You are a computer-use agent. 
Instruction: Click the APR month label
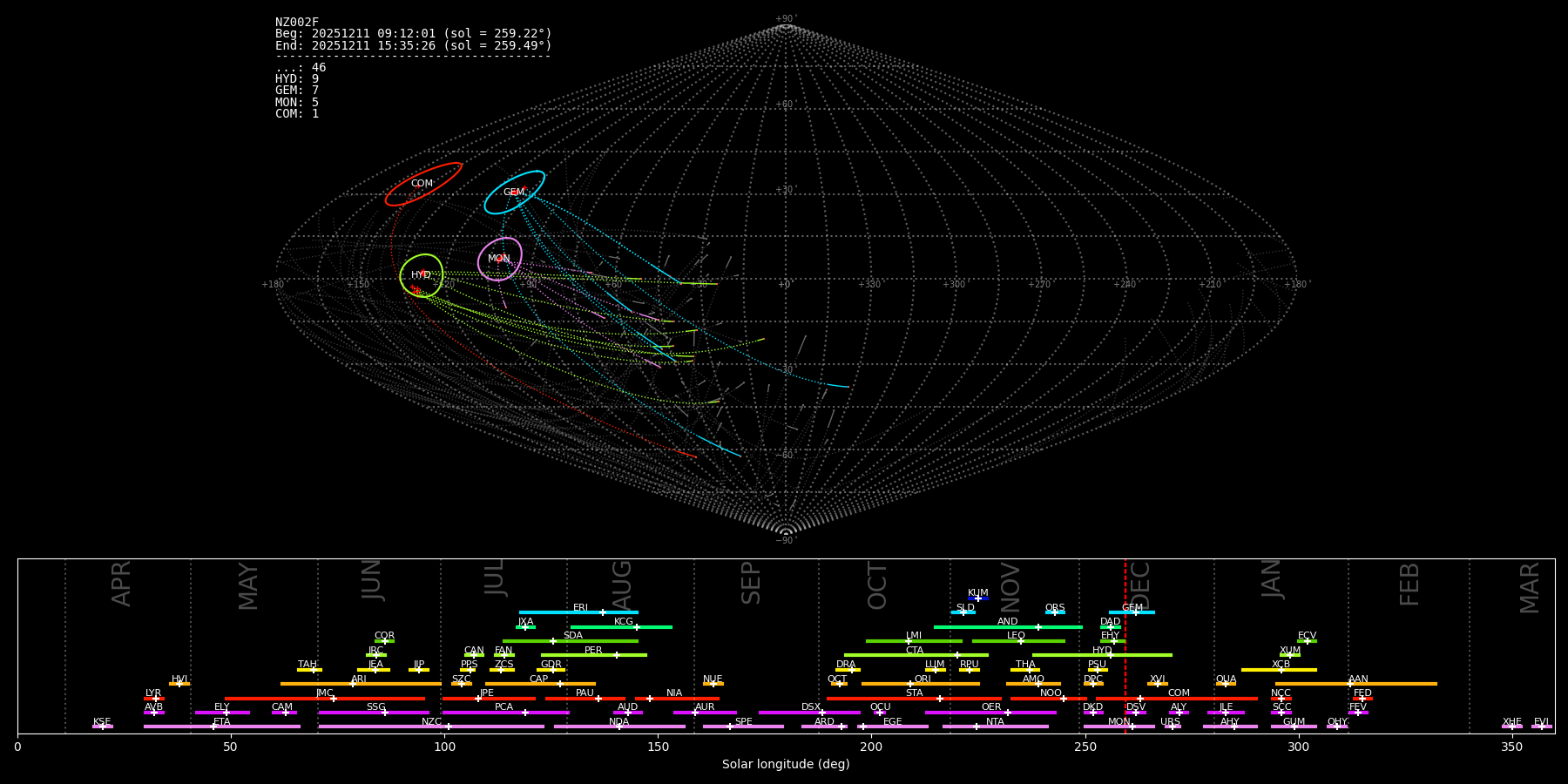tap(121, 584)
